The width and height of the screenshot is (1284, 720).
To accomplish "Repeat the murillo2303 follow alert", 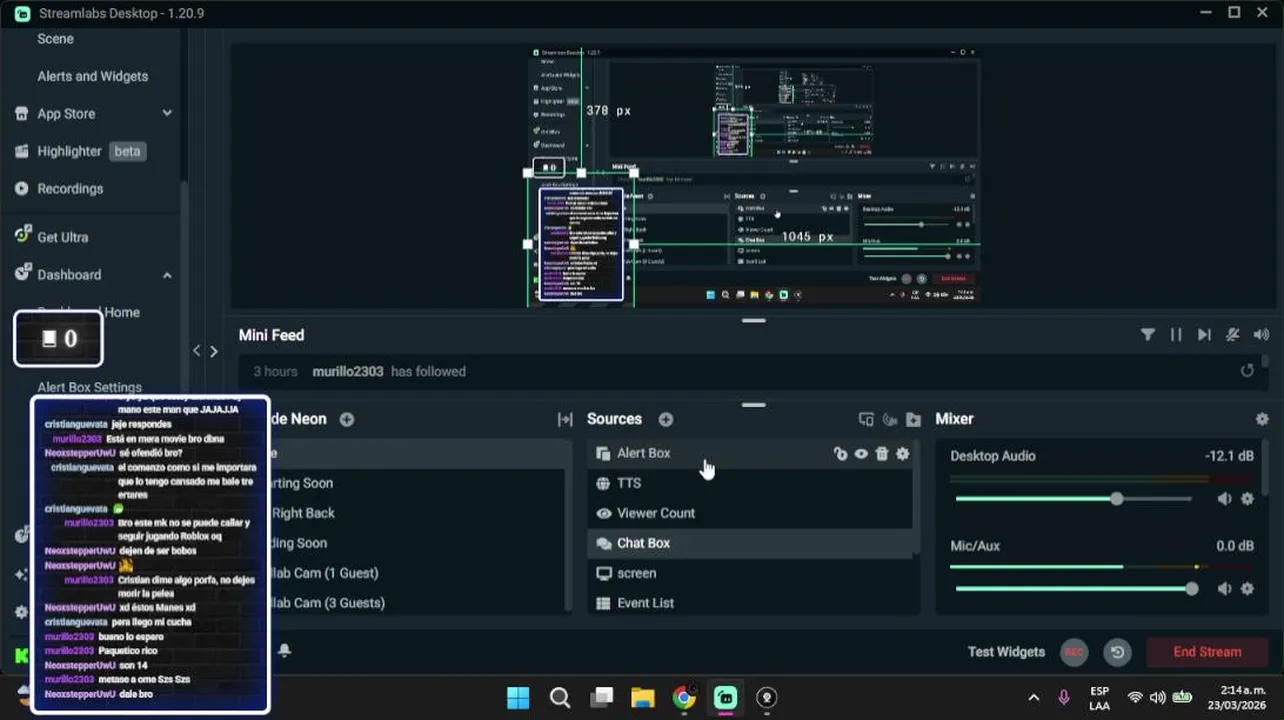I will click(1247, 371).
